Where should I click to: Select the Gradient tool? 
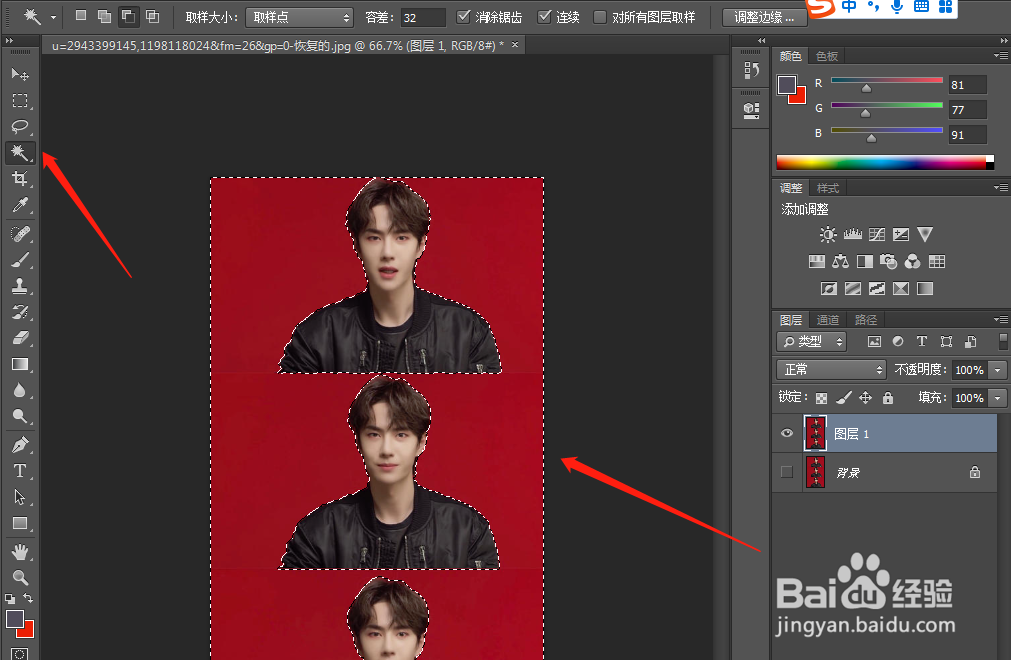(20, 364)
